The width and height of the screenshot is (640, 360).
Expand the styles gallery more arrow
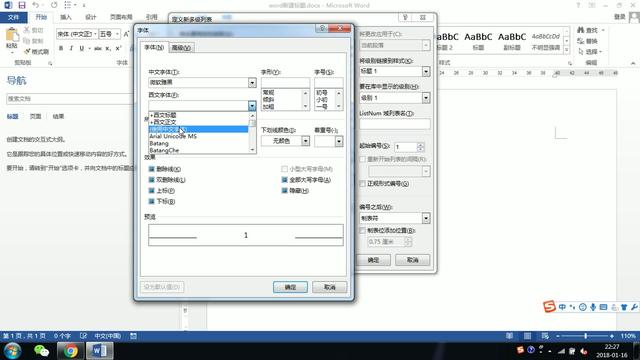[567, 50]
